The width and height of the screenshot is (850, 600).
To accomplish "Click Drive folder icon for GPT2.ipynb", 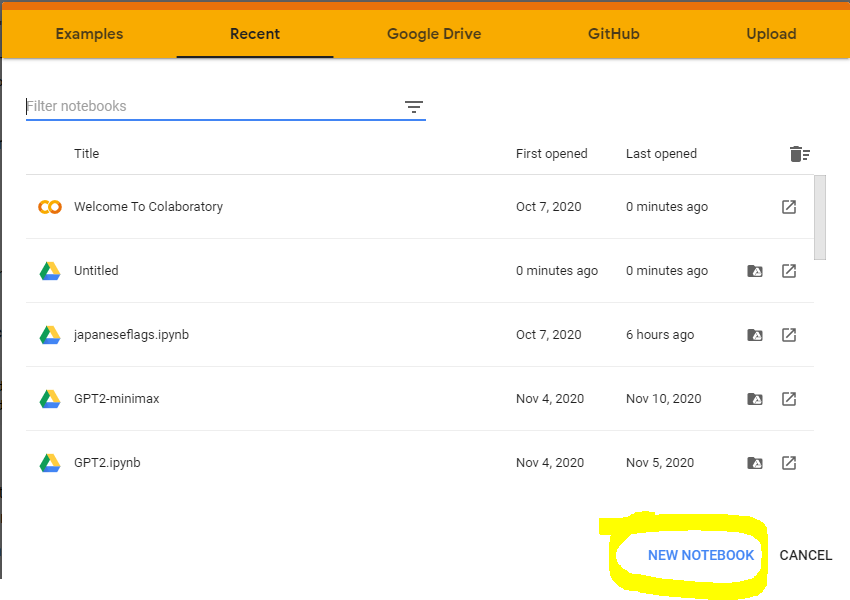I will (755, 463).
